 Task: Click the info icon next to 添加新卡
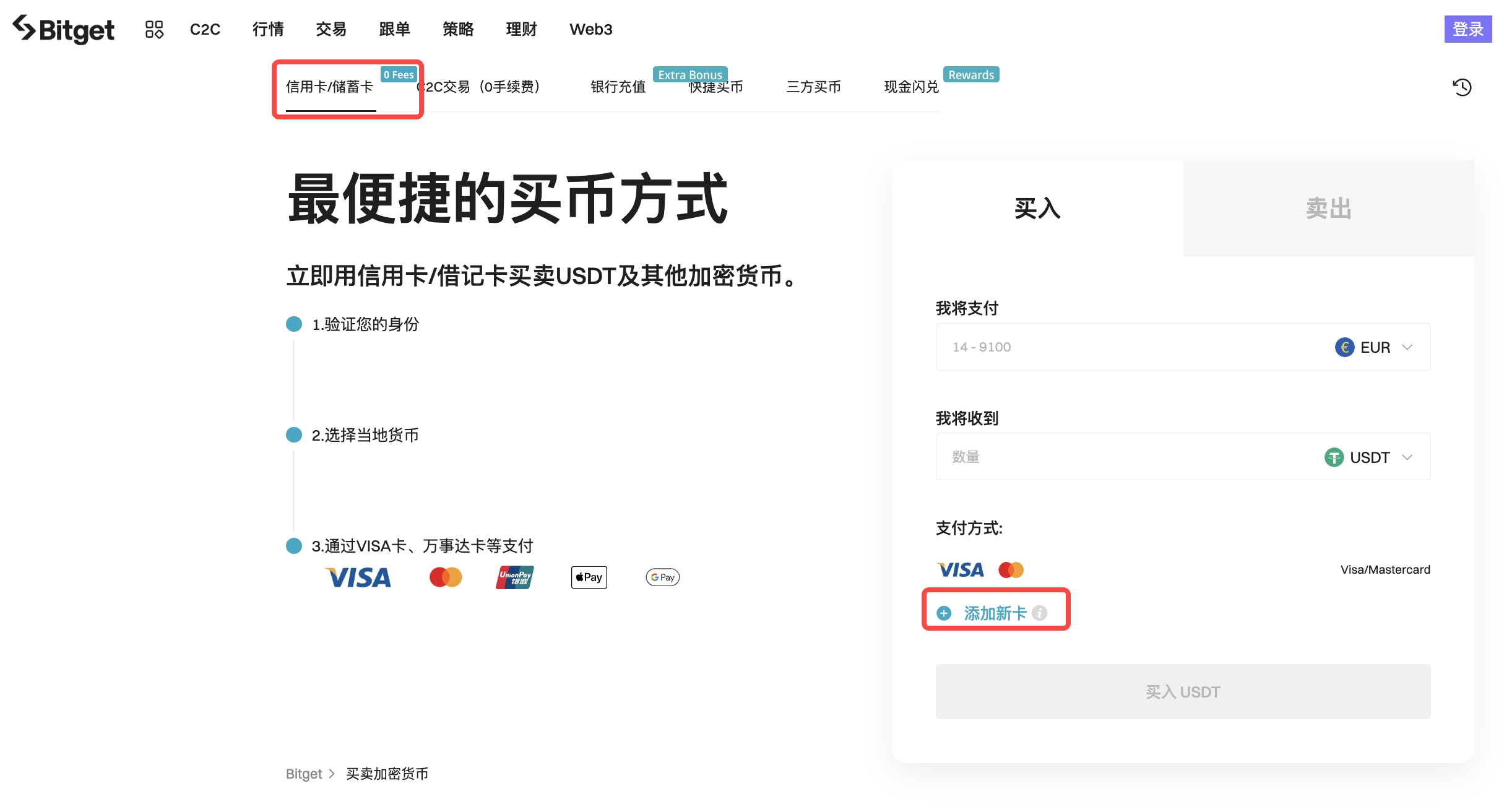pos(1041,613)
